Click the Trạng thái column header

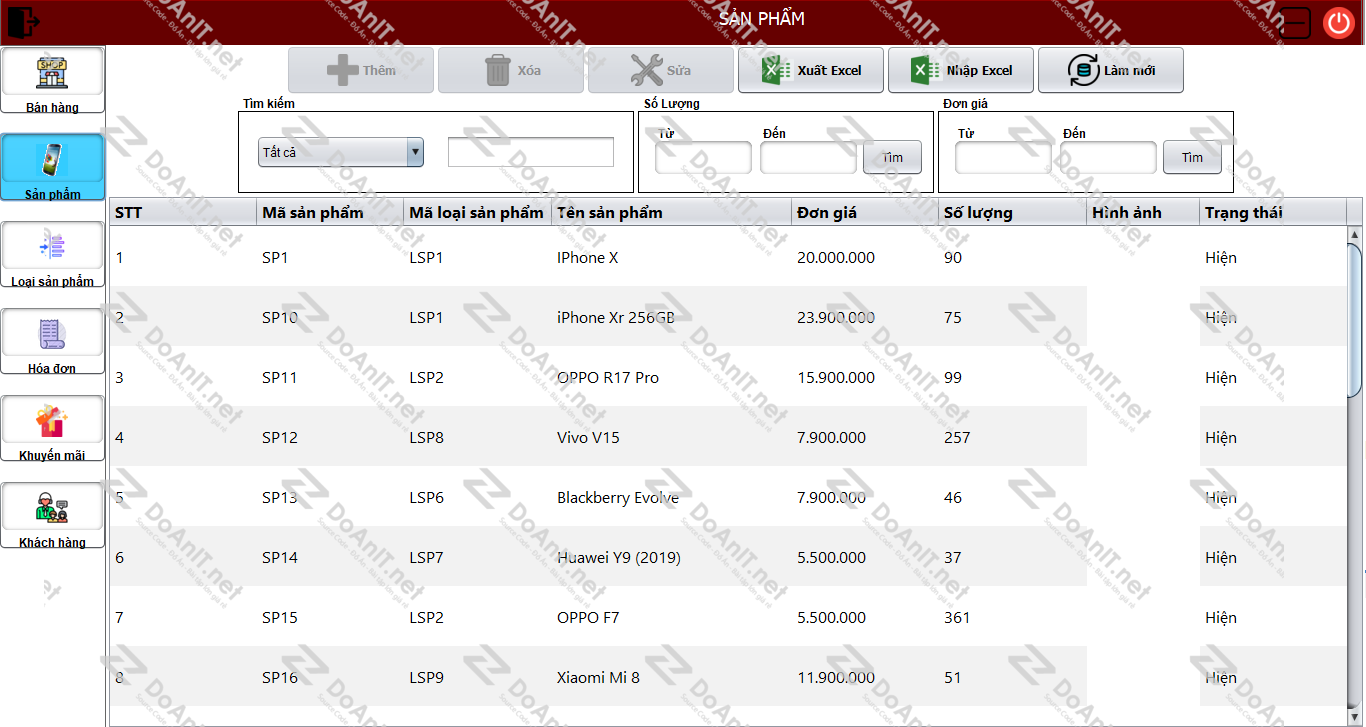point(1273,212)
